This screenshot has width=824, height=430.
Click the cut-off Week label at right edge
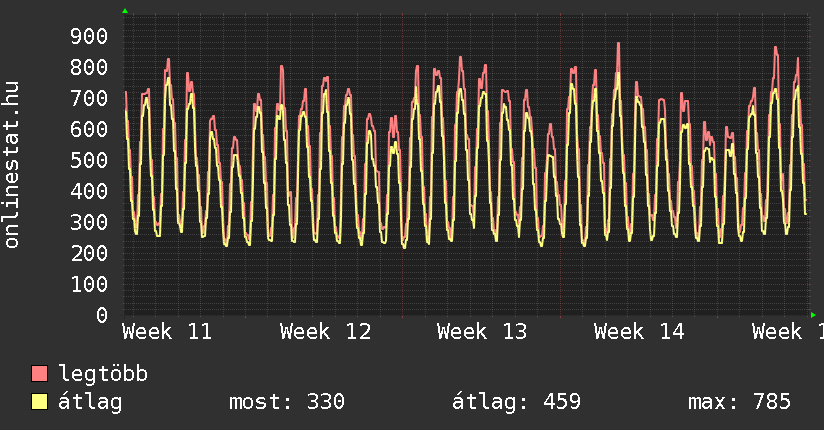(788, 332)
